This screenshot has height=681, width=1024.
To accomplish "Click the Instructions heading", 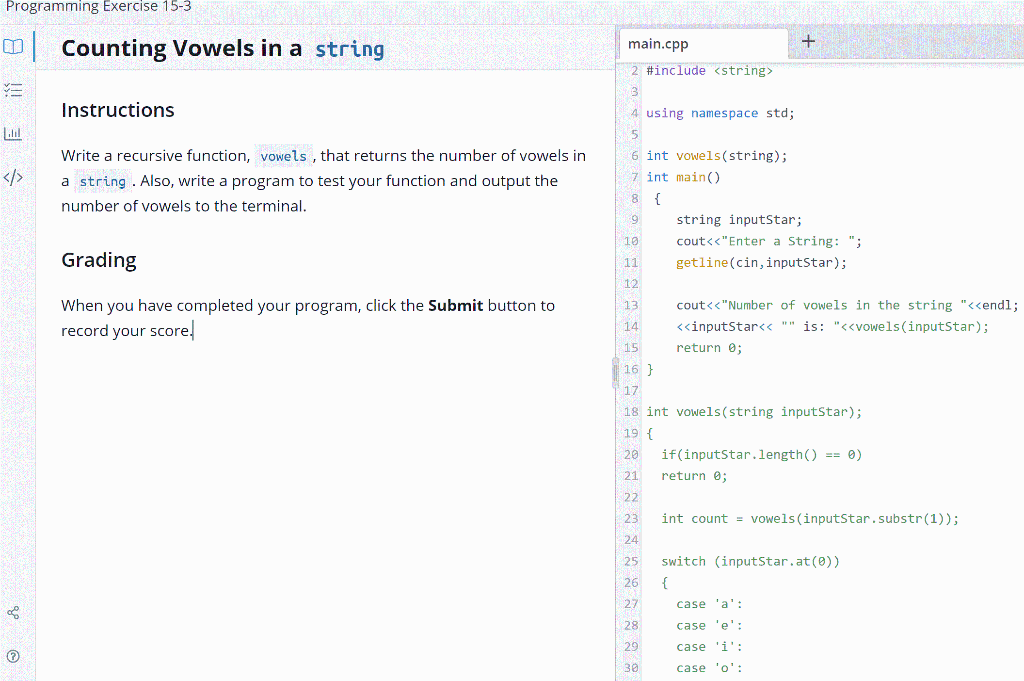I will click(118, 110).
